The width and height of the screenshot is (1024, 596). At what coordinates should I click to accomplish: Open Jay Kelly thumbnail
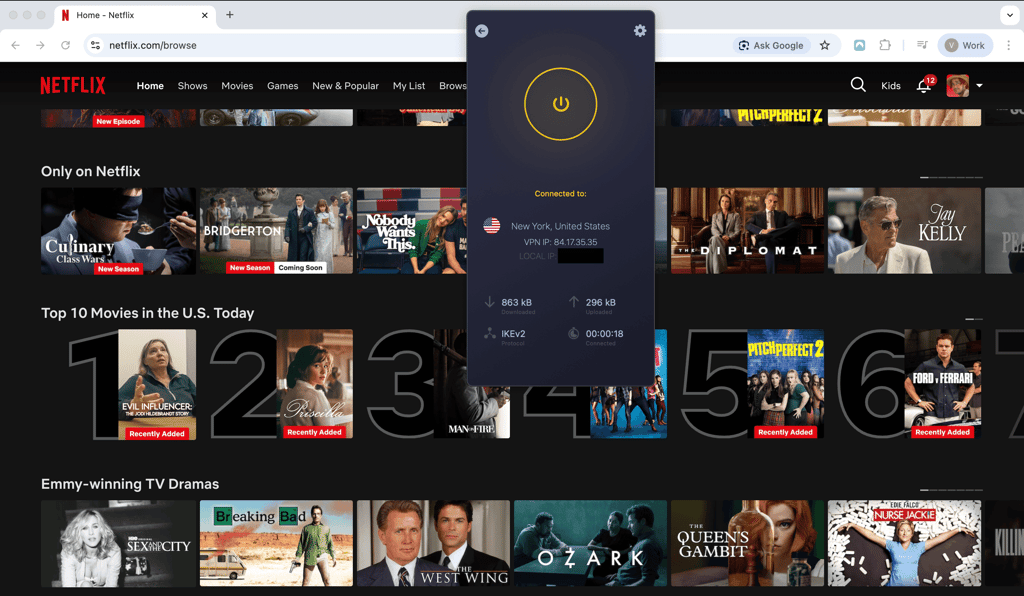coord(904,231)
